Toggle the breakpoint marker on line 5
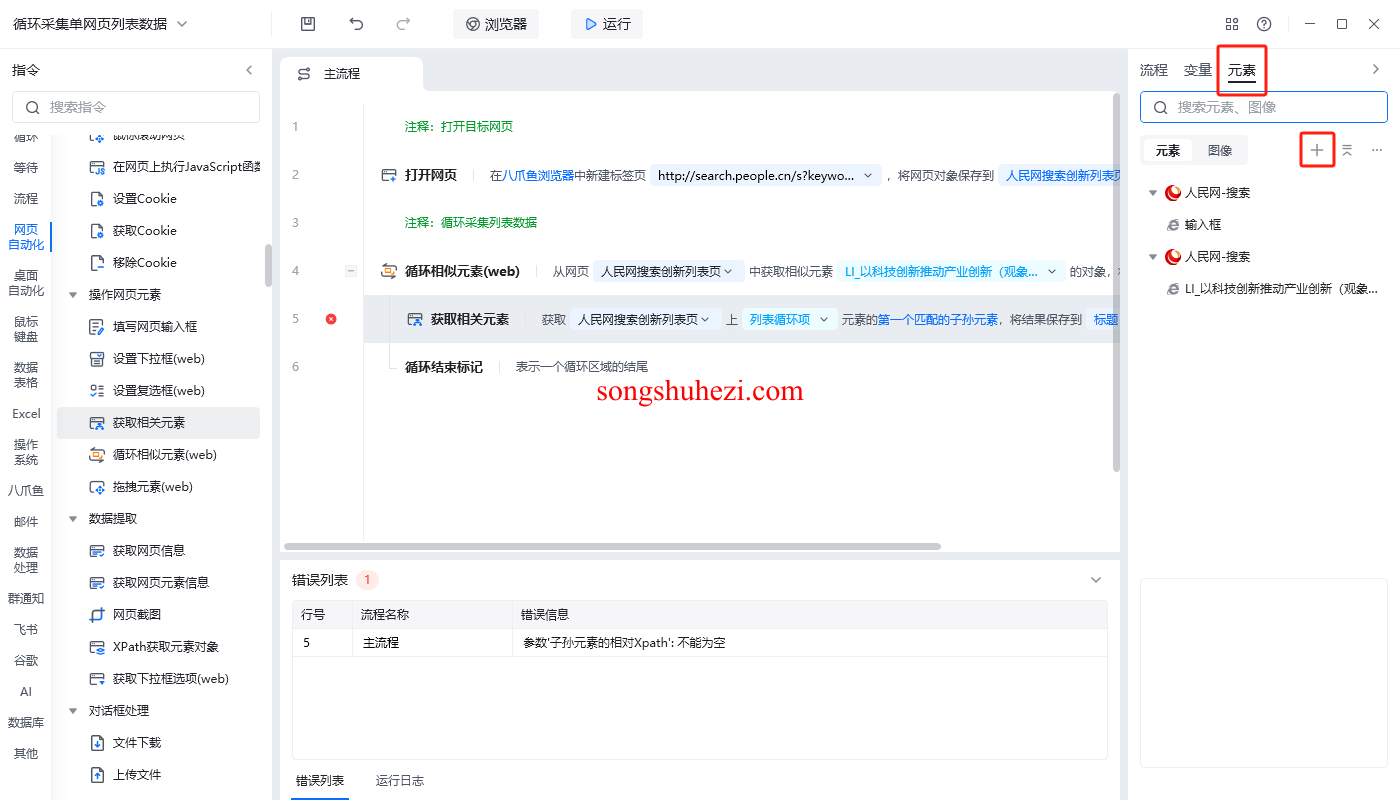 (x=331, y=319)
